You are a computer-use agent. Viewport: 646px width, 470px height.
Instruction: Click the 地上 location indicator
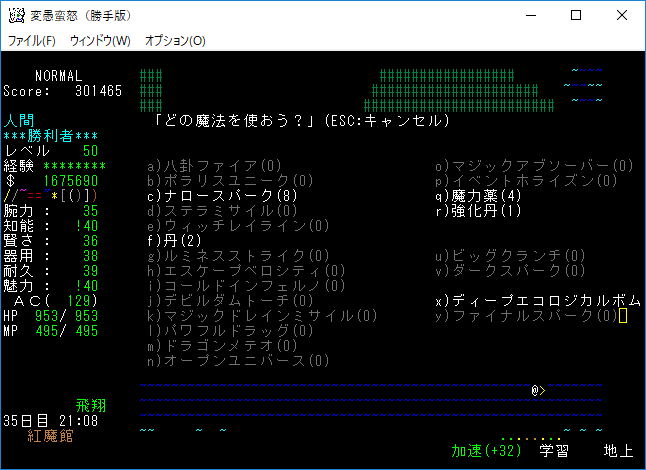click(618, 451)
